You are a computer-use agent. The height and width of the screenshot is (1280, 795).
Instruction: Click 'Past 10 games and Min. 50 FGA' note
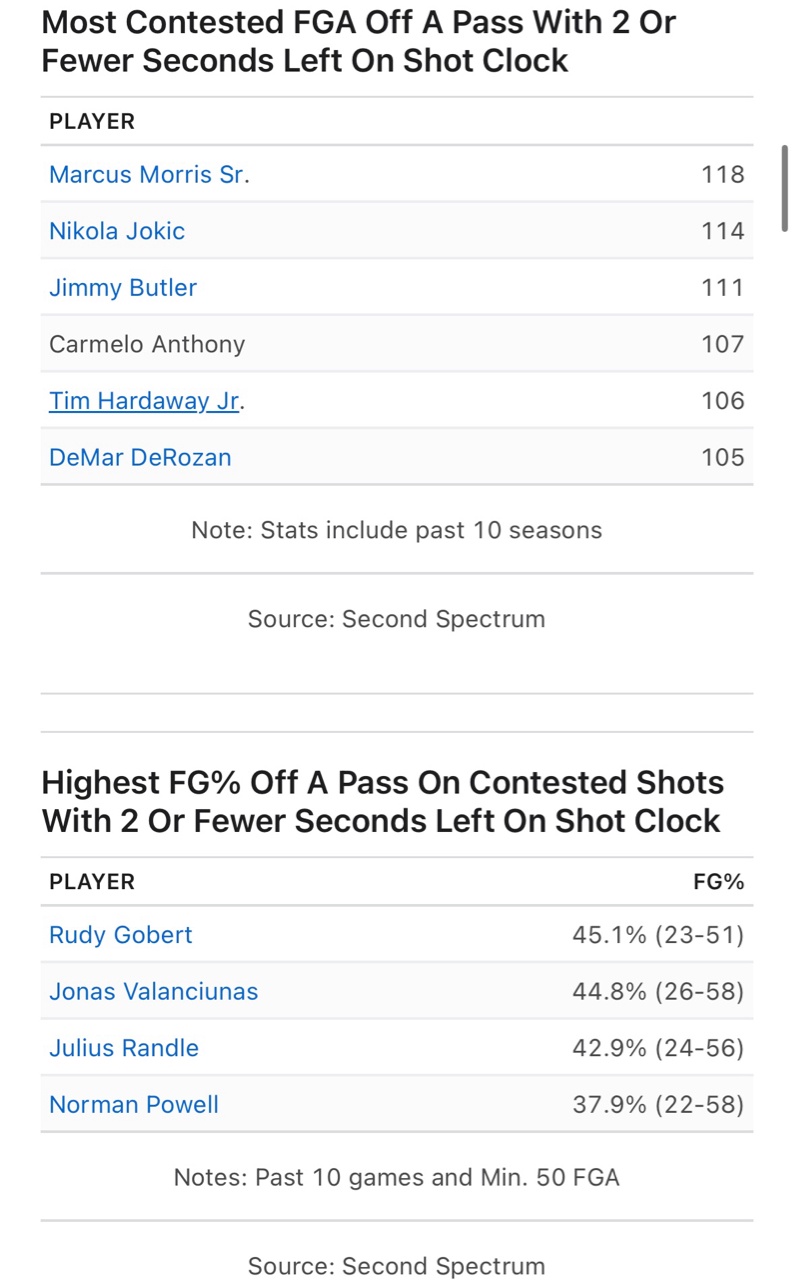tap(397, 1177)
